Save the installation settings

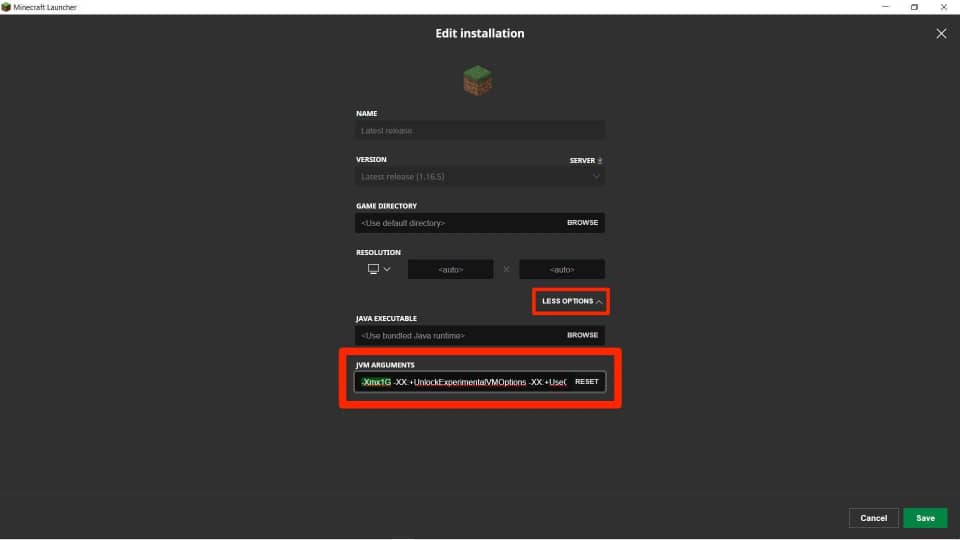point(925,518)
